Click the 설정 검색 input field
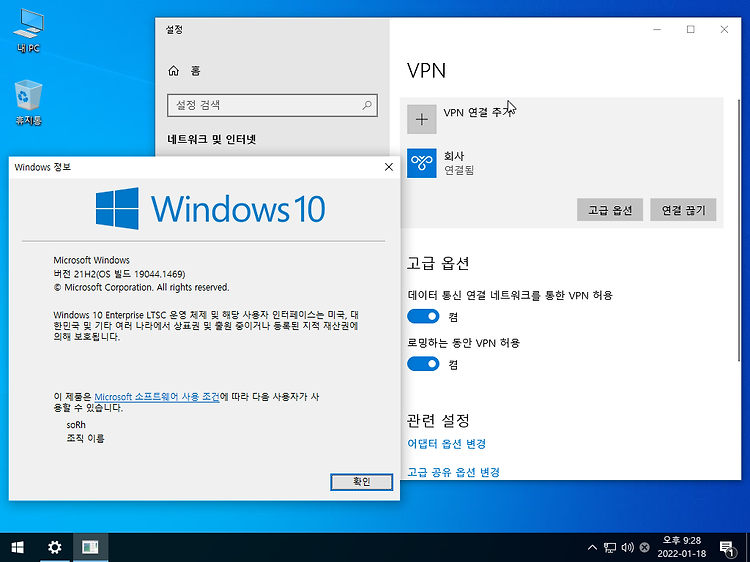 click(x=272, y=105)
